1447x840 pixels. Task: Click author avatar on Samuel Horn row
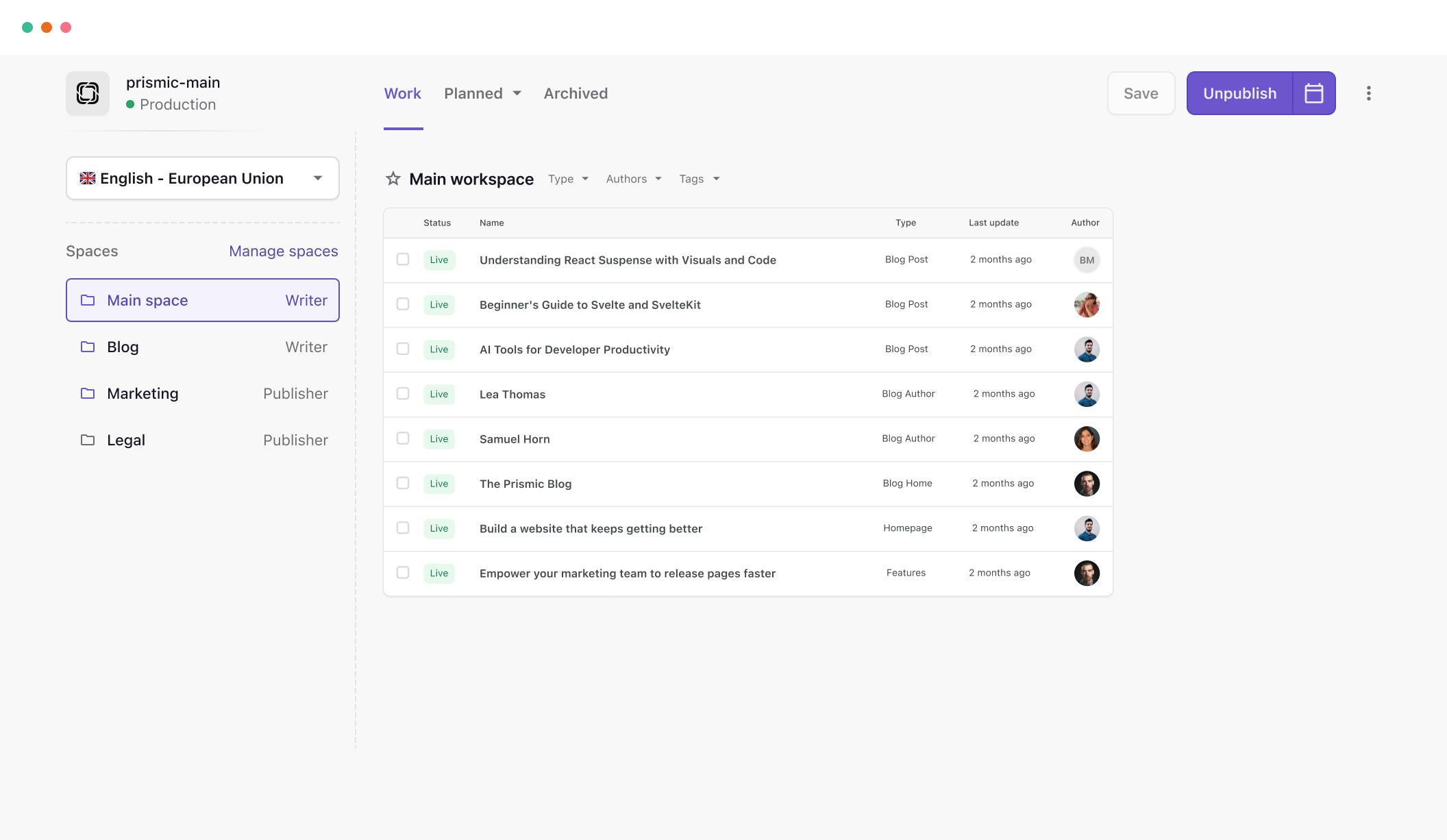click(1087, 439)
